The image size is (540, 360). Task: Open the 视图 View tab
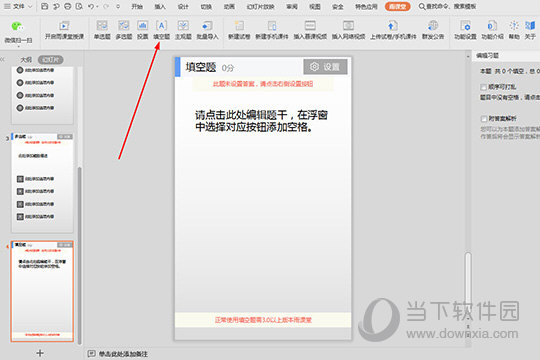315,6
